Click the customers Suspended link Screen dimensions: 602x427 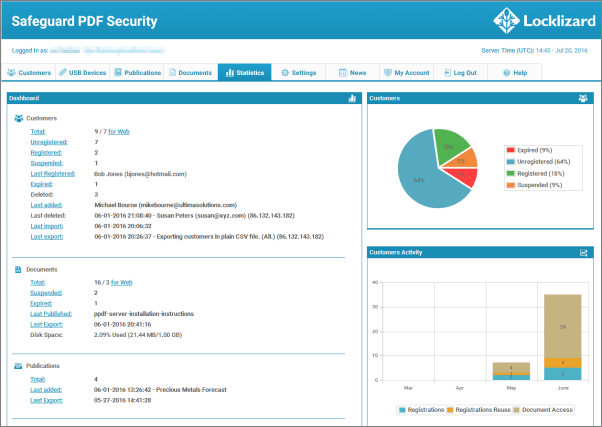pos(47,163)
